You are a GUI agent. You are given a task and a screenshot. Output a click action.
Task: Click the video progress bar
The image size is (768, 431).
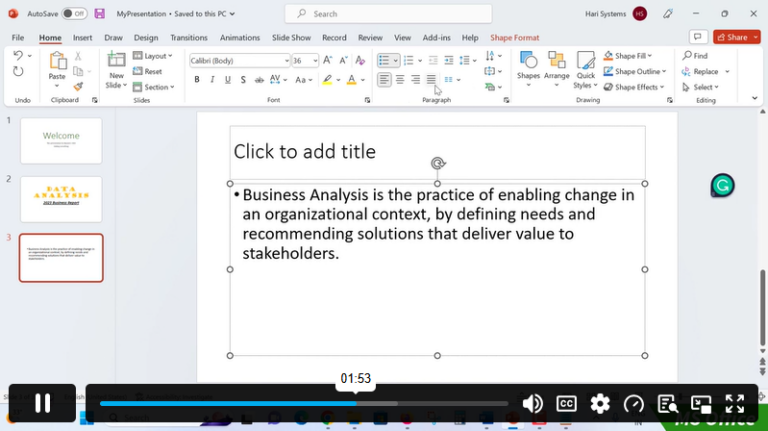pos(304,404)
